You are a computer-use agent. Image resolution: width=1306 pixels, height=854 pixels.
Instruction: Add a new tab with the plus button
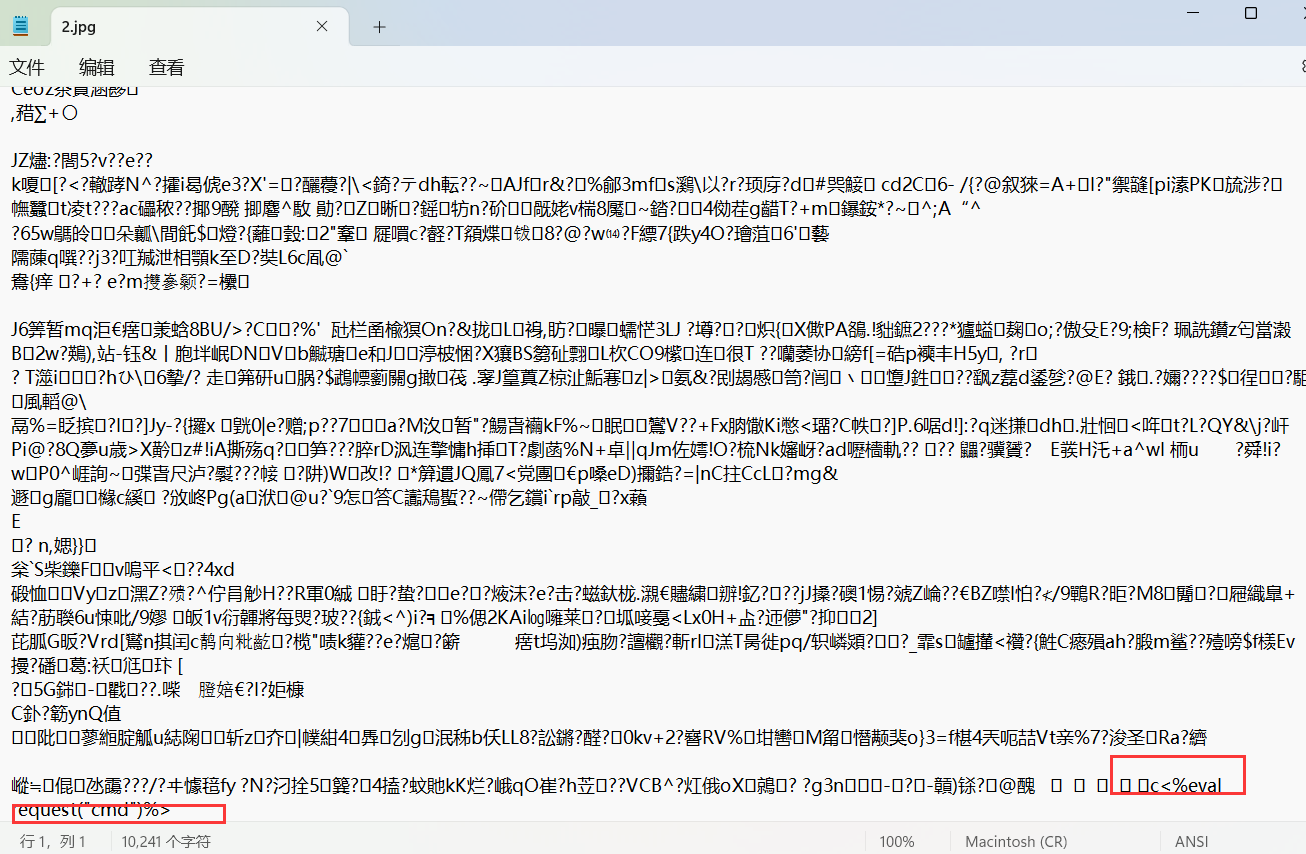379,27
